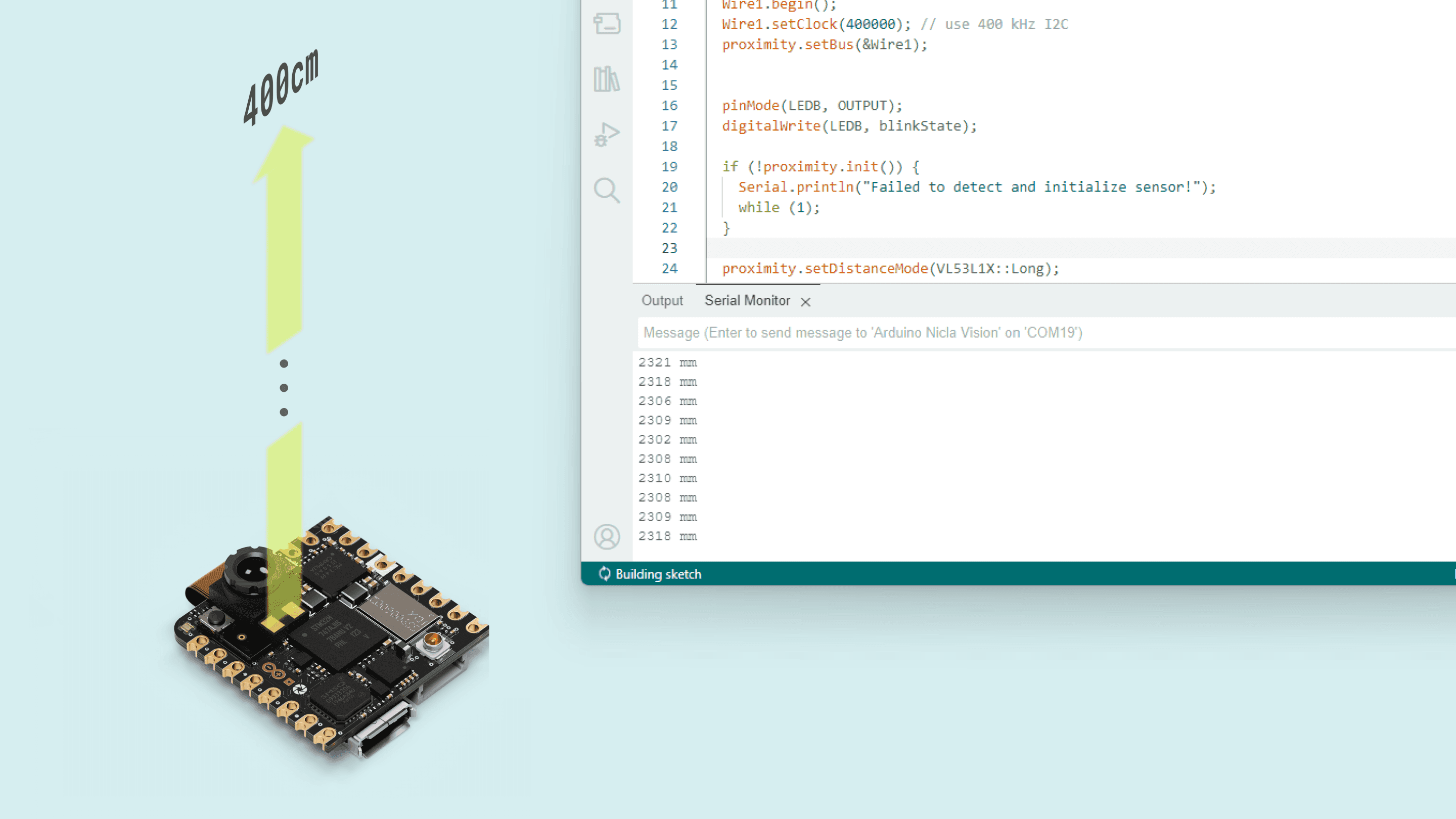Click the Building sketch spinner icon
The width and height of the screenshot is (1456, 819).
click(x=604, y=574)
